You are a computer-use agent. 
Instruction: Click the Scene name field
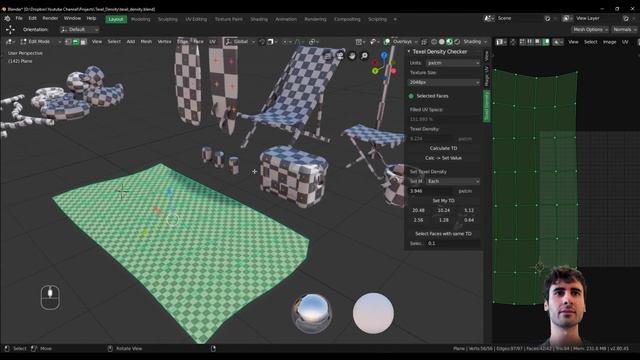point(519,18)
